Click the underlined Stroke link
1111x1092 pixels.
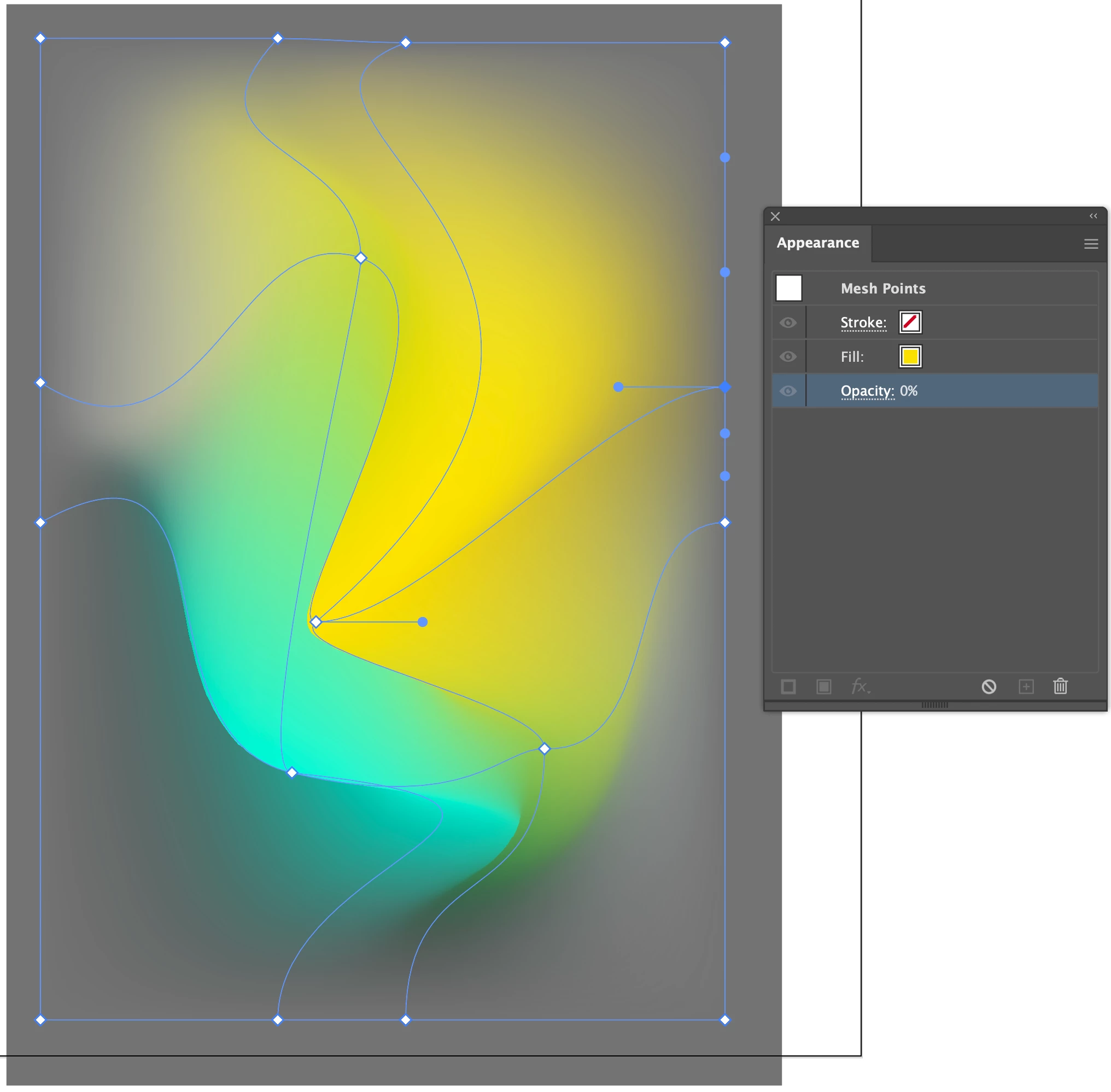(863, 323)
